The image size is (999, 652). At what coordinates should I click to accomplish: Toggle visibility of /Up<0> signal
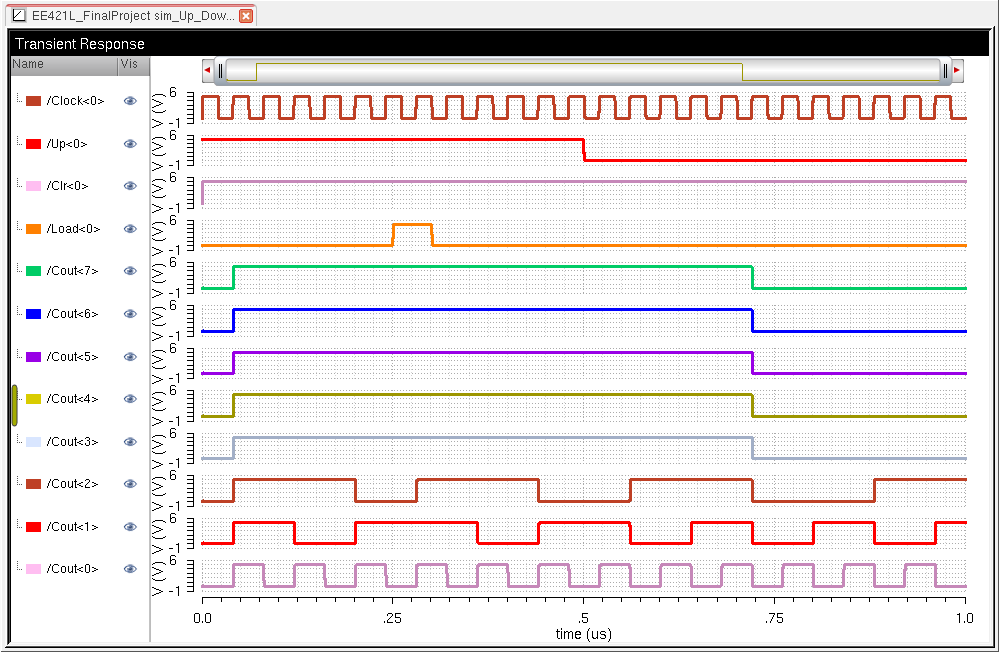(130, 144)
